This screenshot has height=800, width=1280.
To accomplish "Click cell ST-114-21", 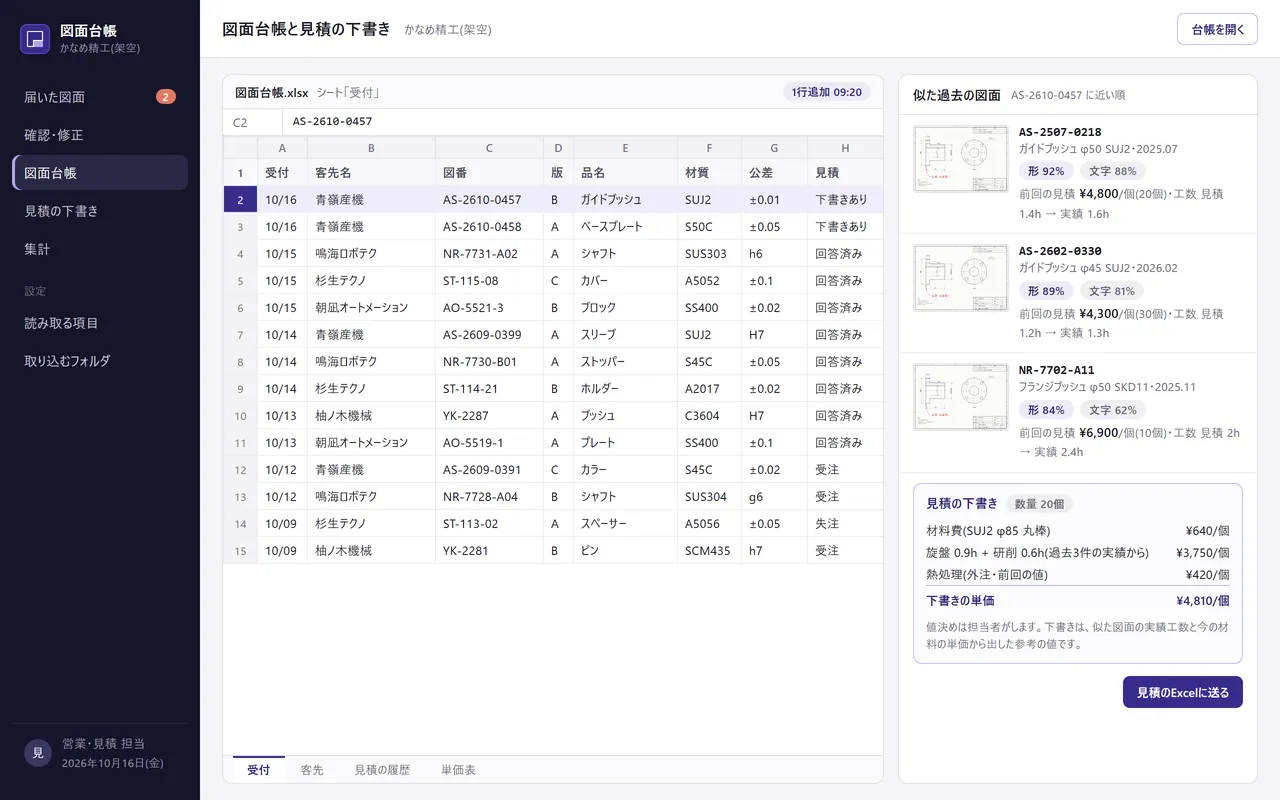I will click(x=489, y=389).
